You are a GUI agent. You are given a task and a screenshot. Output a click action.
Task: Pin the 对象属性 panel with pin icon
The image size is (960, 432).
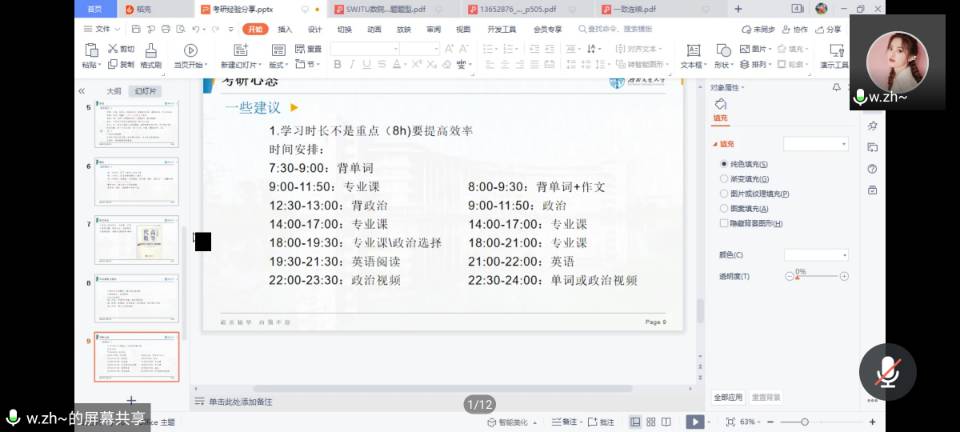point(837,87)
